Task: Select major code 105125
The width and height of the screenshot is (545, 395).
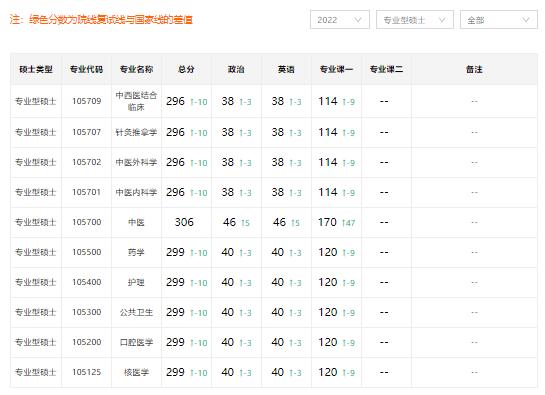Action: (87, 372)
